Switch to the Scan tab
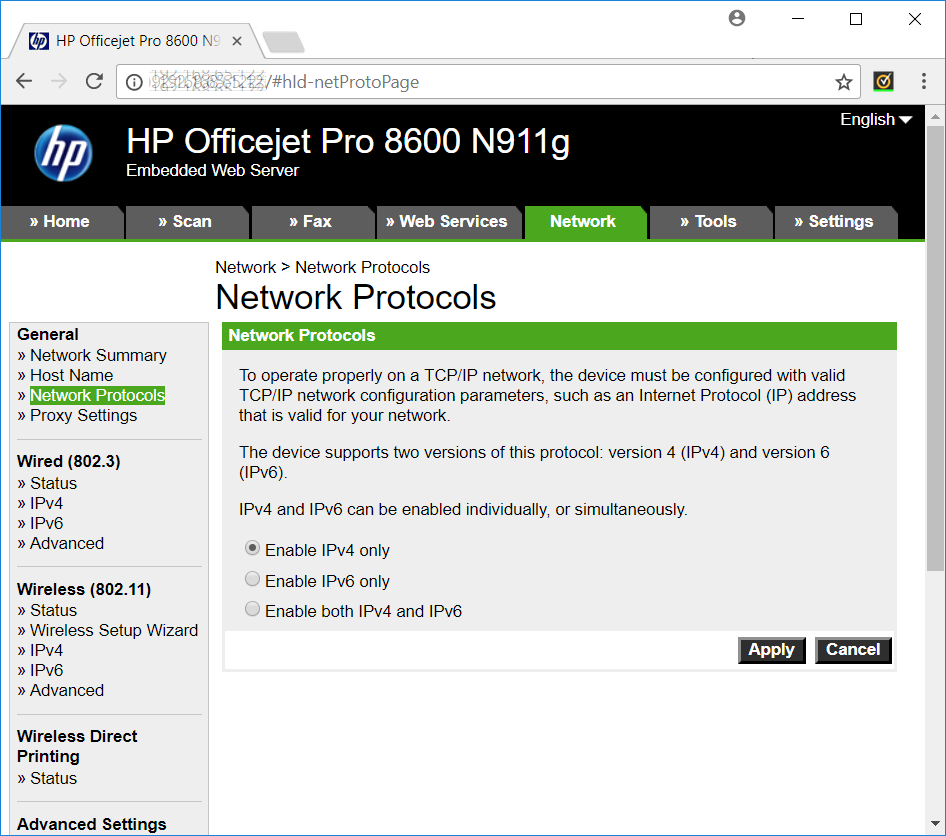 pos(185,221)
